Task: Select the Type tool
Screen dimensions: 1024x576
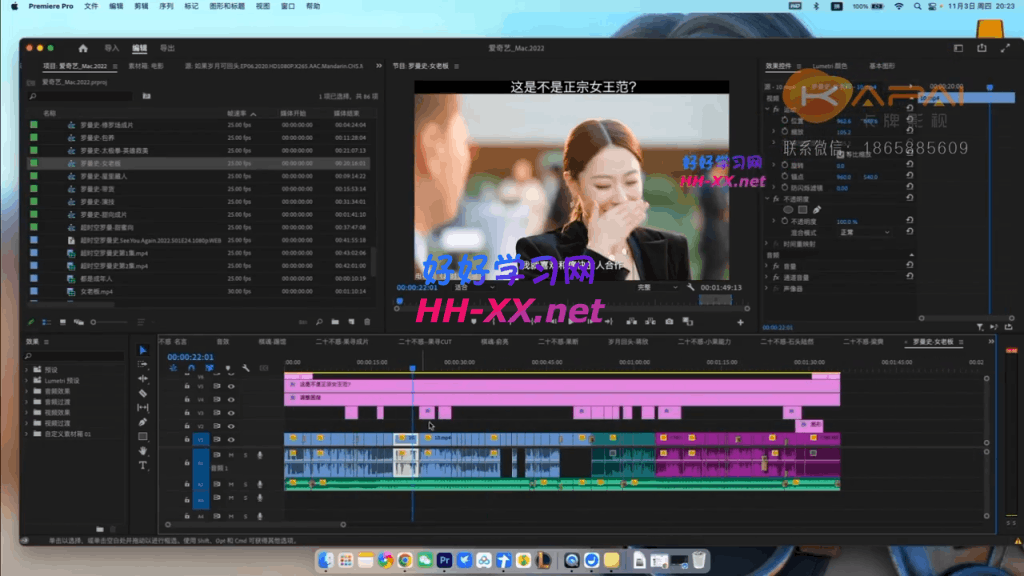Action: (x=143, y=465)
